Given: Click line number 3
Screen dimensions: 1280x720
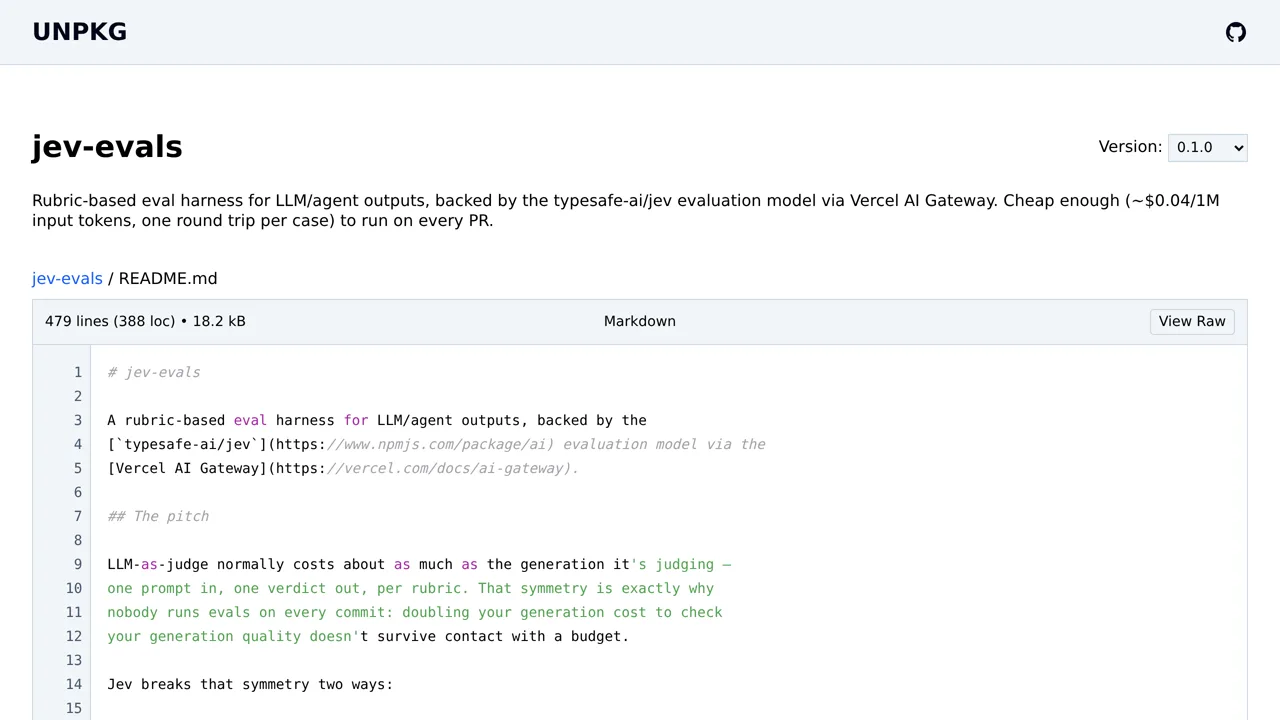Looking at the screenshot, I should click(x=77, y=420).
